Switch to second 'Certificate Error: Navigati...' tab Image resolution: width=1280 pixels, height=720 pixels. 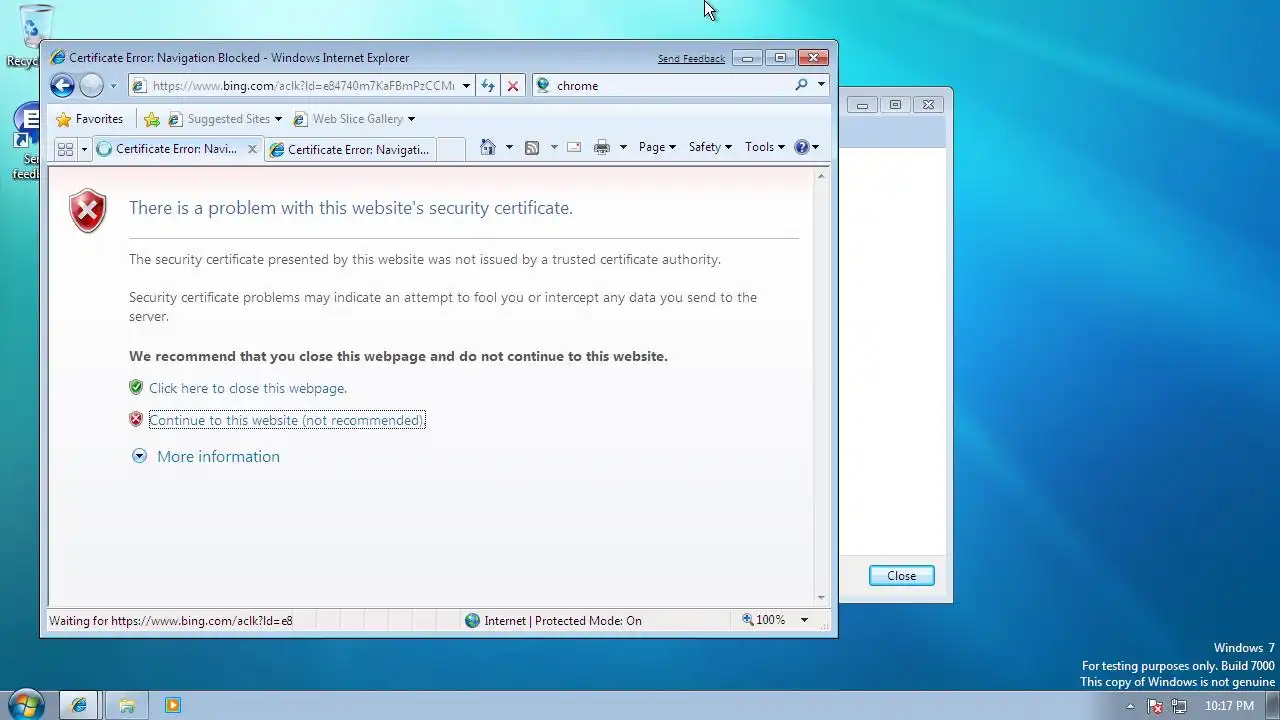(350, 150)
